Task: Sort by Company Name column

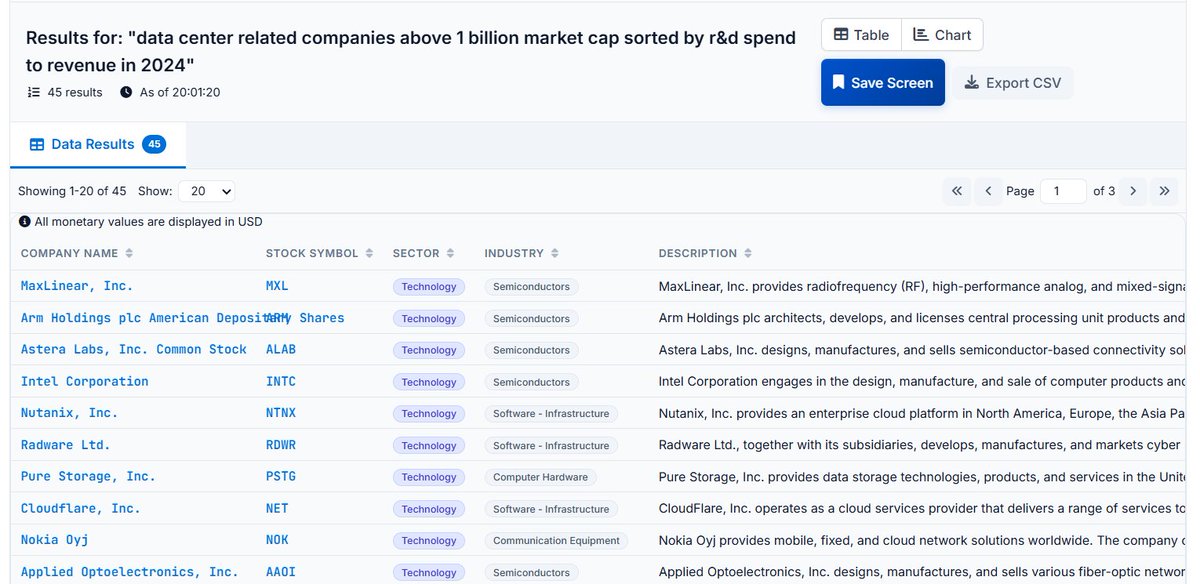Action: point(77,253)
